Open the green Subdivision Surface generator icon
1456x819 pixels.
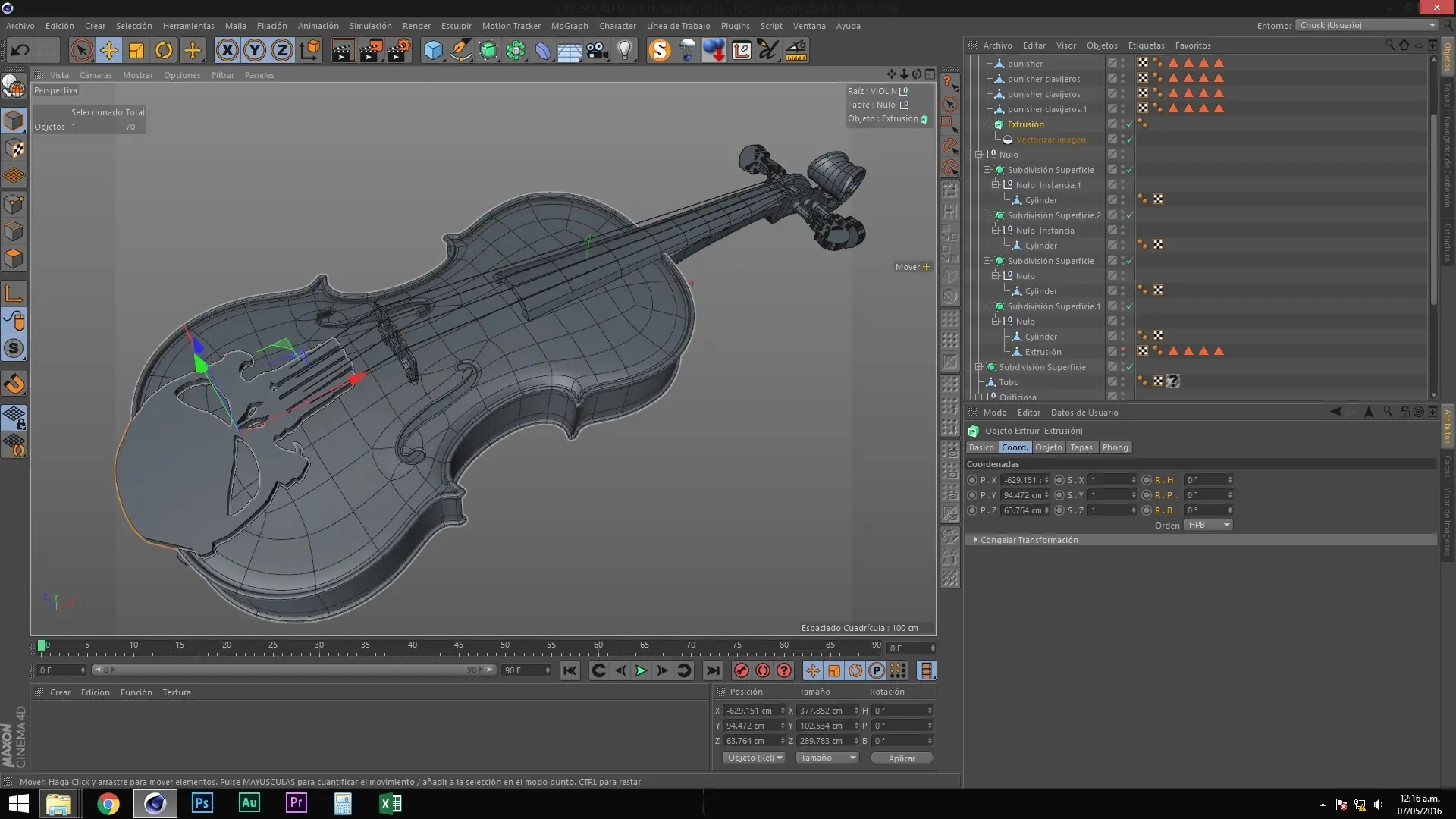pyautogui.click(x=488, y=51)
